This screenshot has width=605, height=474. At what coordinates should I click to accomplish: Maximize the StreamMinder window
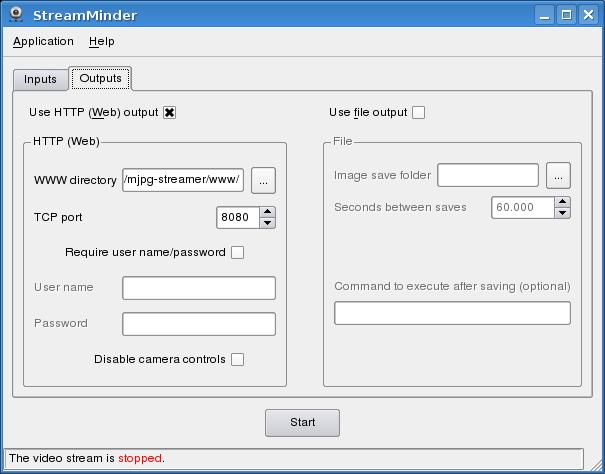pos(566,15)
